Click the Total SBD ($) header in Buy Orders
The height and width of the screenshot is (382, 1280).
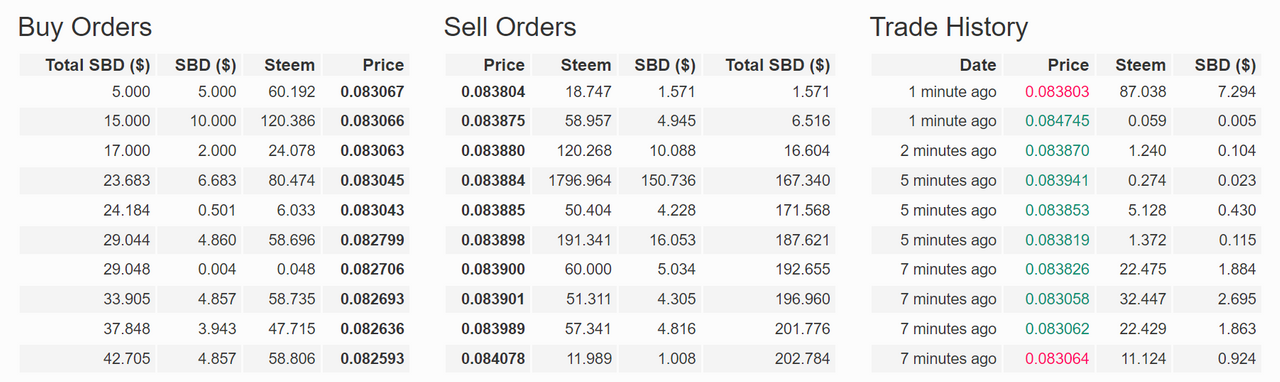pos(98,65)
